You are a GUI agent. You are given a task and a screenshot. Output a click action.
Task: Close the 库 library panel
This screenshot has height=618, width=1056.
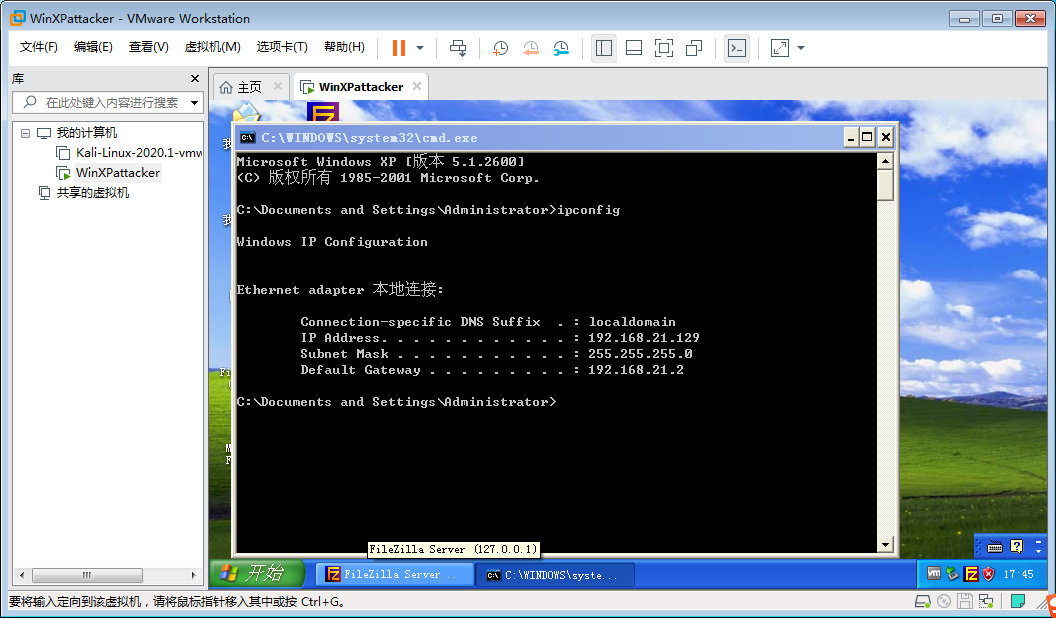tap(195, 79)
